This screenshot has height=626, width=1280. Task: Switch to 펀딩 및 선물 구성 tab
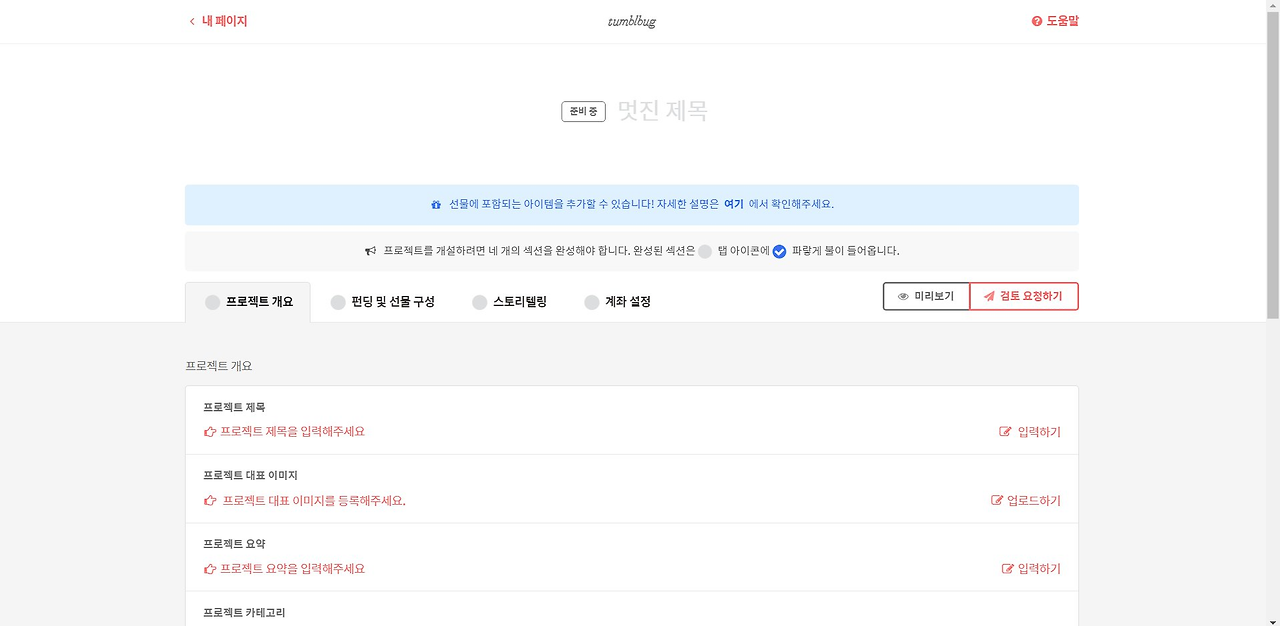point(382,302)
